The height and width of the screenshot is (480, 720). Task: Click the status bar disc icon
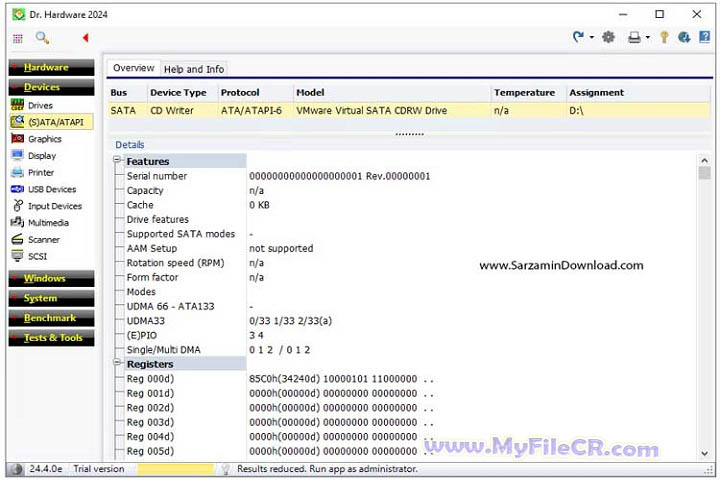(x=17, y=469)
